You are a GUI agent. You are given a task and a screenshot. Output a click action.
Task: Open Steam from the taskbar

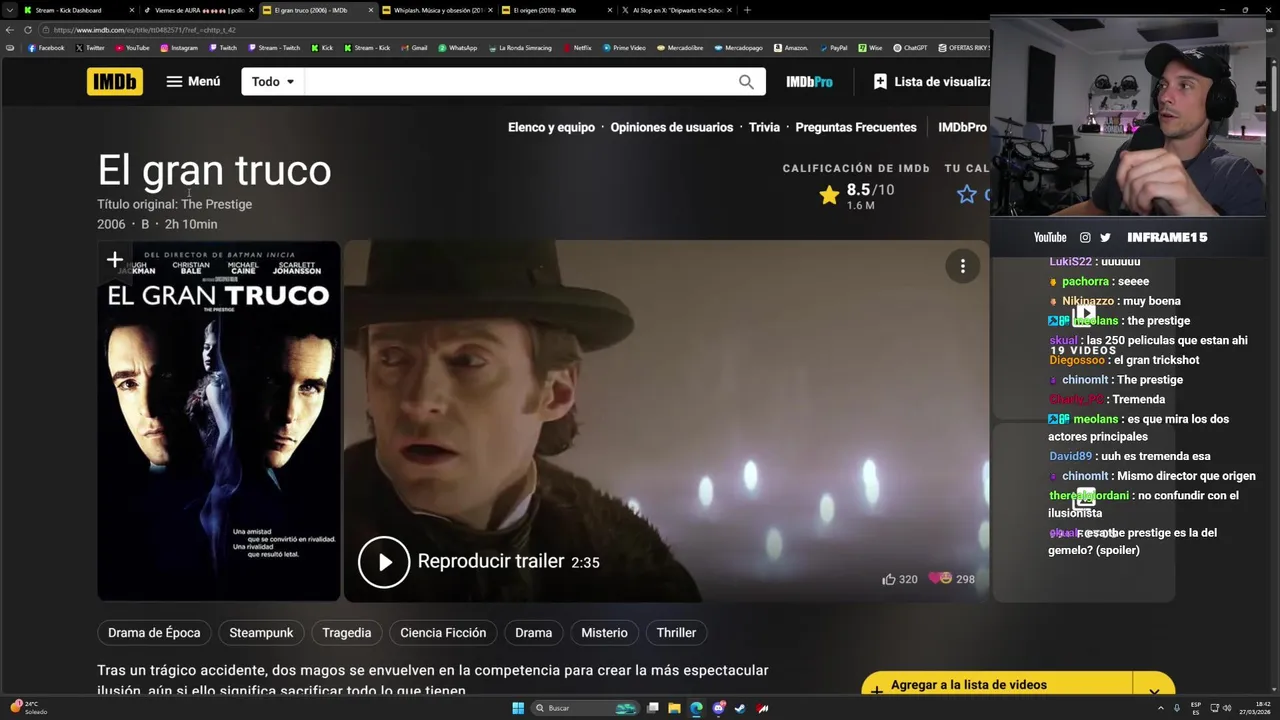[x=740, y=708]
